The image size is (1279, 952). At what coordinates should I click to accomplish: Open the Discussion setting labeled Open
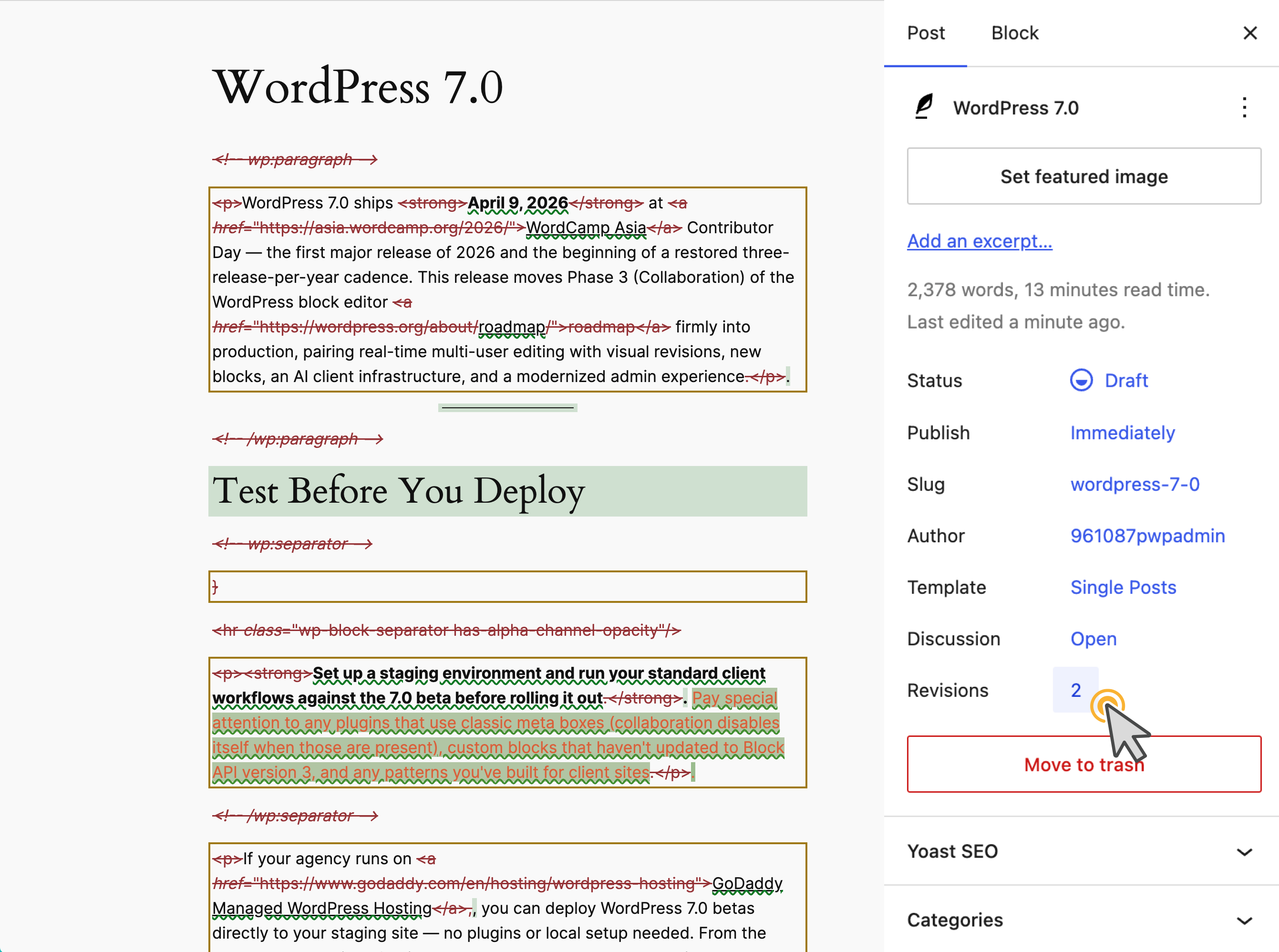click(x=1093, y=639)
